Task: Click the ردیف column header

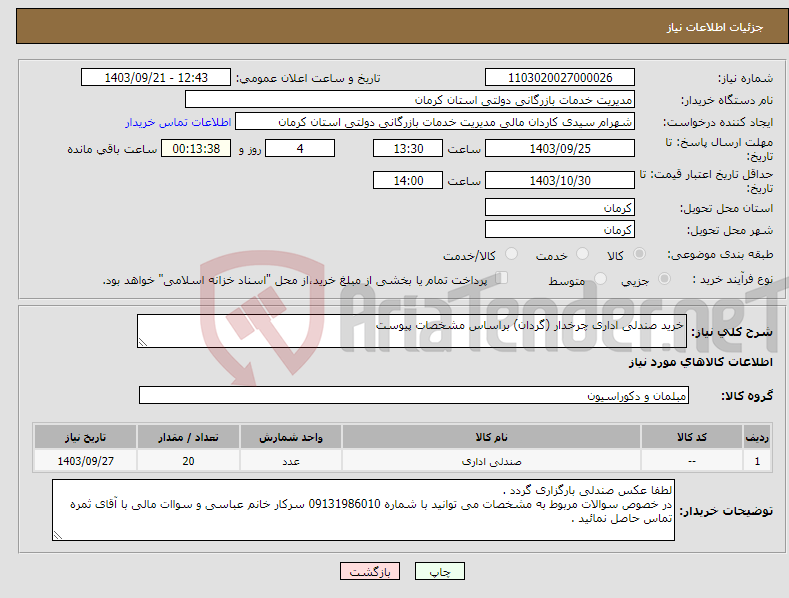Action: pyautogui.click(x=757, y=437)
